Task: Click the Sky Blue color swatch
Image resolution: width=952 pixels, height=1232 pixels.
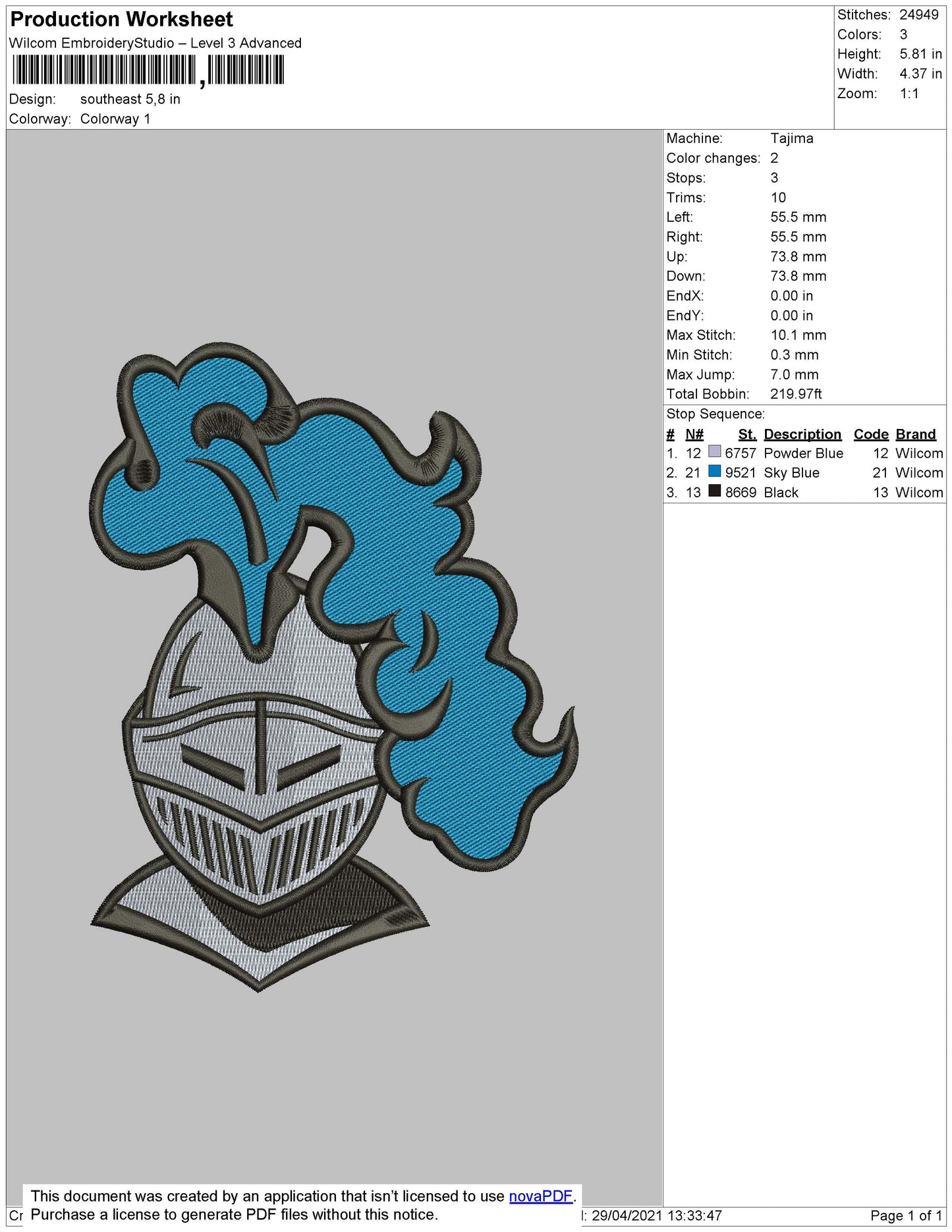Action: click(714, 471)
